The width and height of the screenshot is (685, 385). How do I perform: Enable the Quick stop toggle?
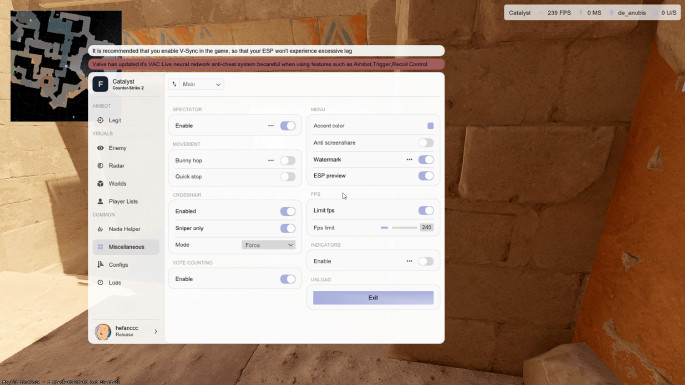[x=288, y=177]
